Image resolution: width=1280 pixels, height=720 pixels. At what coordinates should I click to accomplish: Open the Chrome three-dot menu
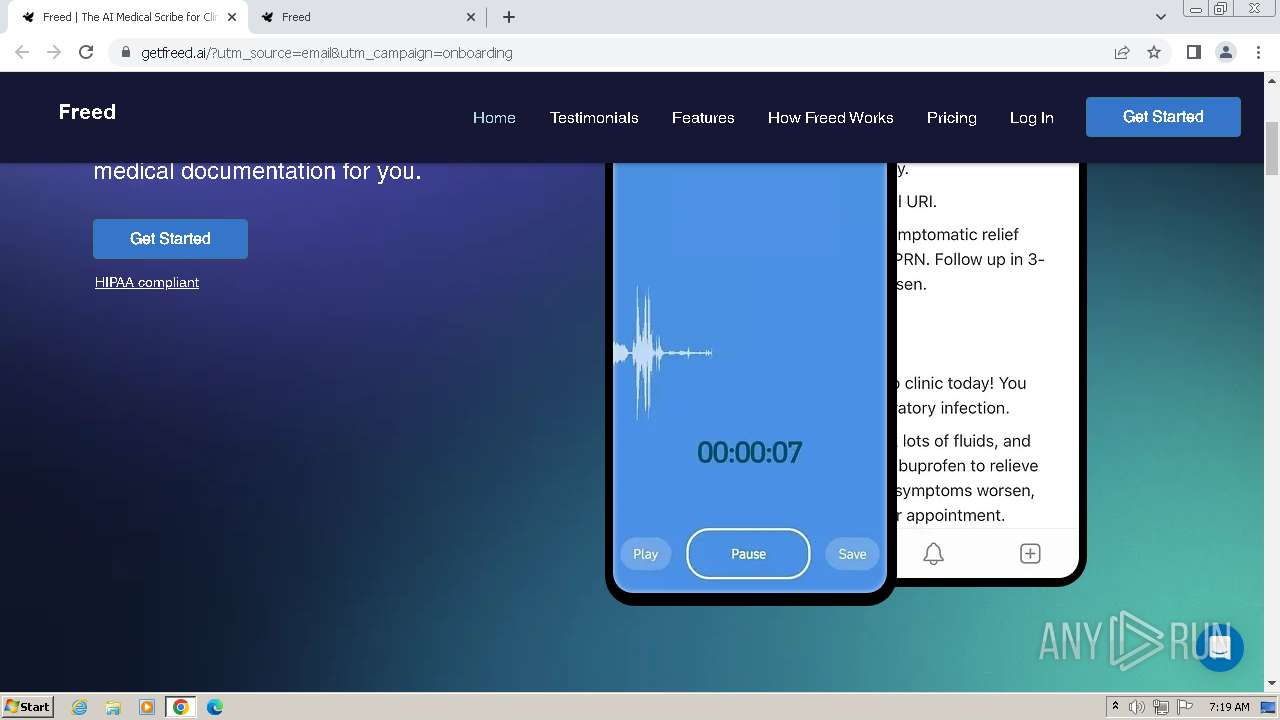tap(1258, 53)
